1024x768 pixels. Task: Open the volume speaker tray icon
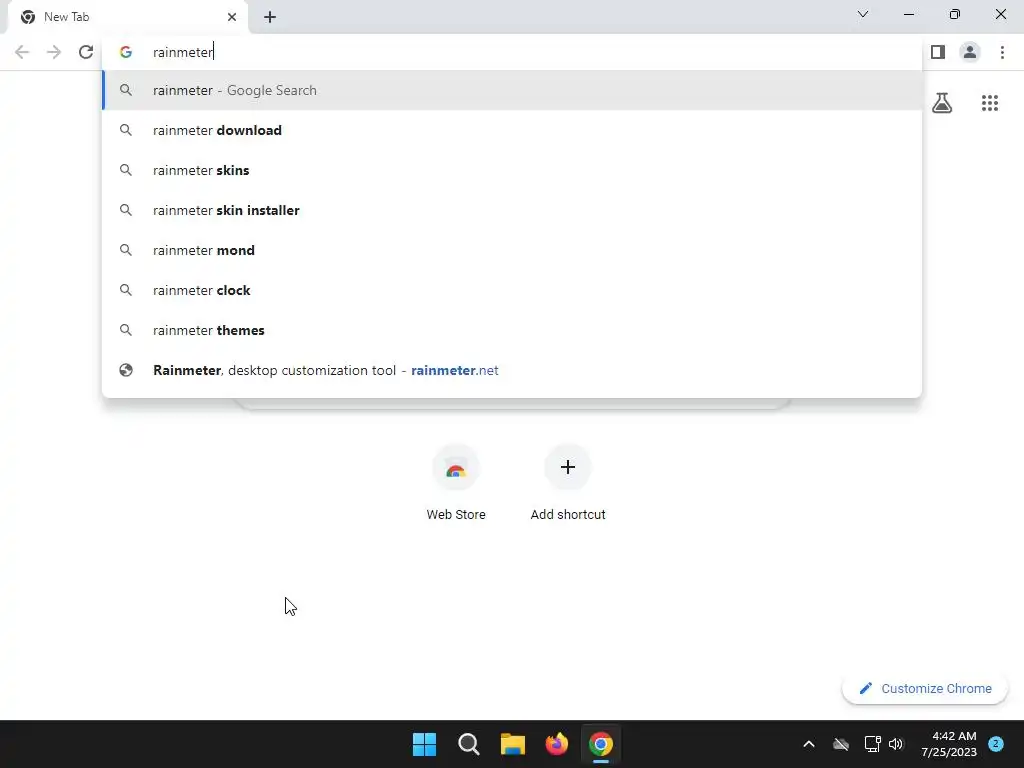tap(896, 744)
